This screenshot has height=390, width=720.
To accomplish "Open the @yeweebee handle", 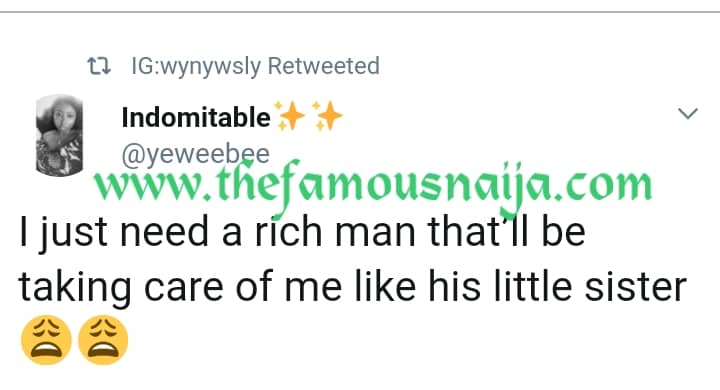I will (196, 154).
